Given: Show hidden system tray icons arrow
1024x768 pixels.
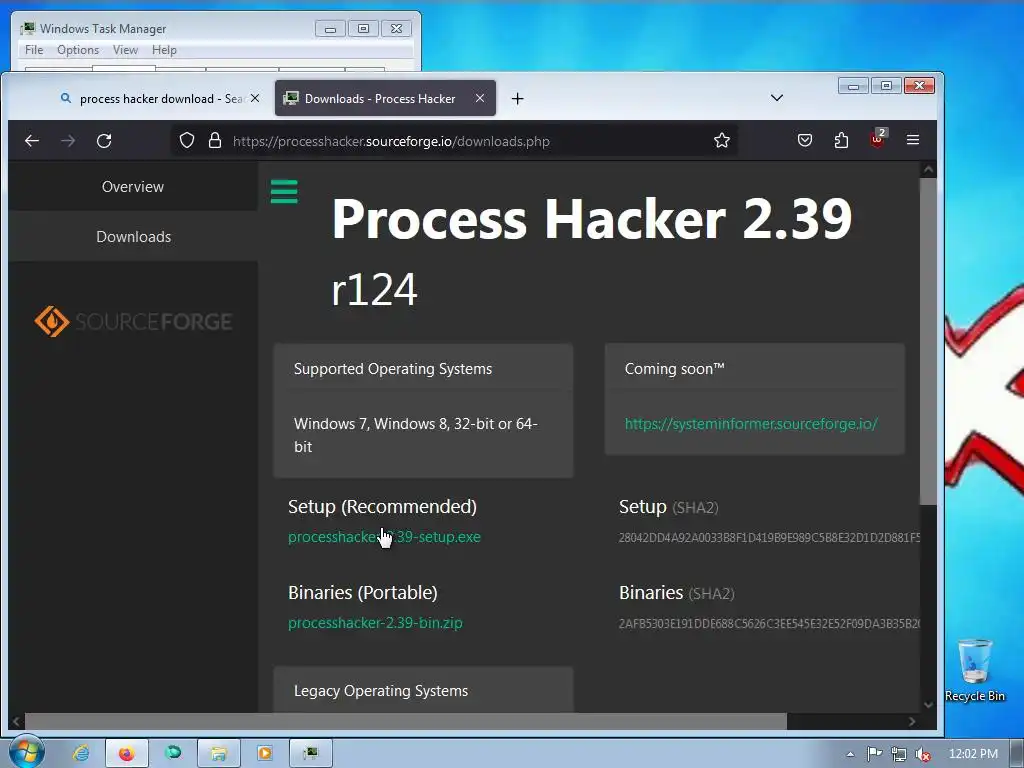Looking at the screenshot, I should coord(850,754).
